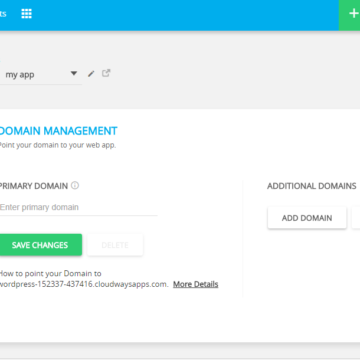Click the greyed-out Delete button
360x360 pixels.
[x=115, y=245]
